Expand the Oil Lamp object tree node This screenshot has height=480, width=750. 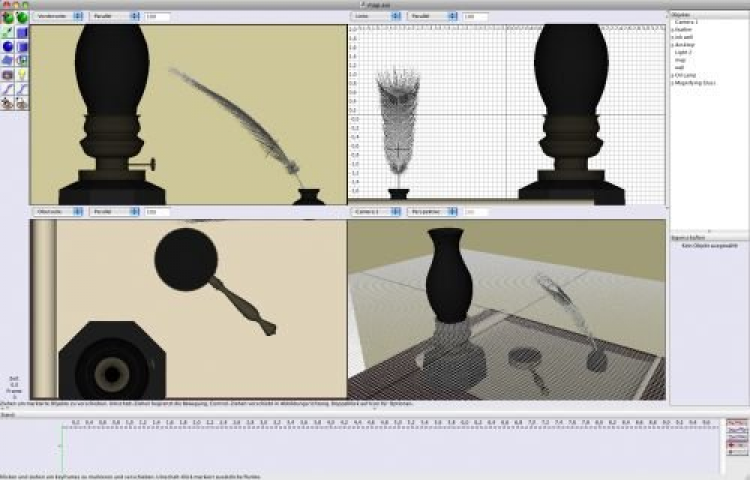coord(672,76)
